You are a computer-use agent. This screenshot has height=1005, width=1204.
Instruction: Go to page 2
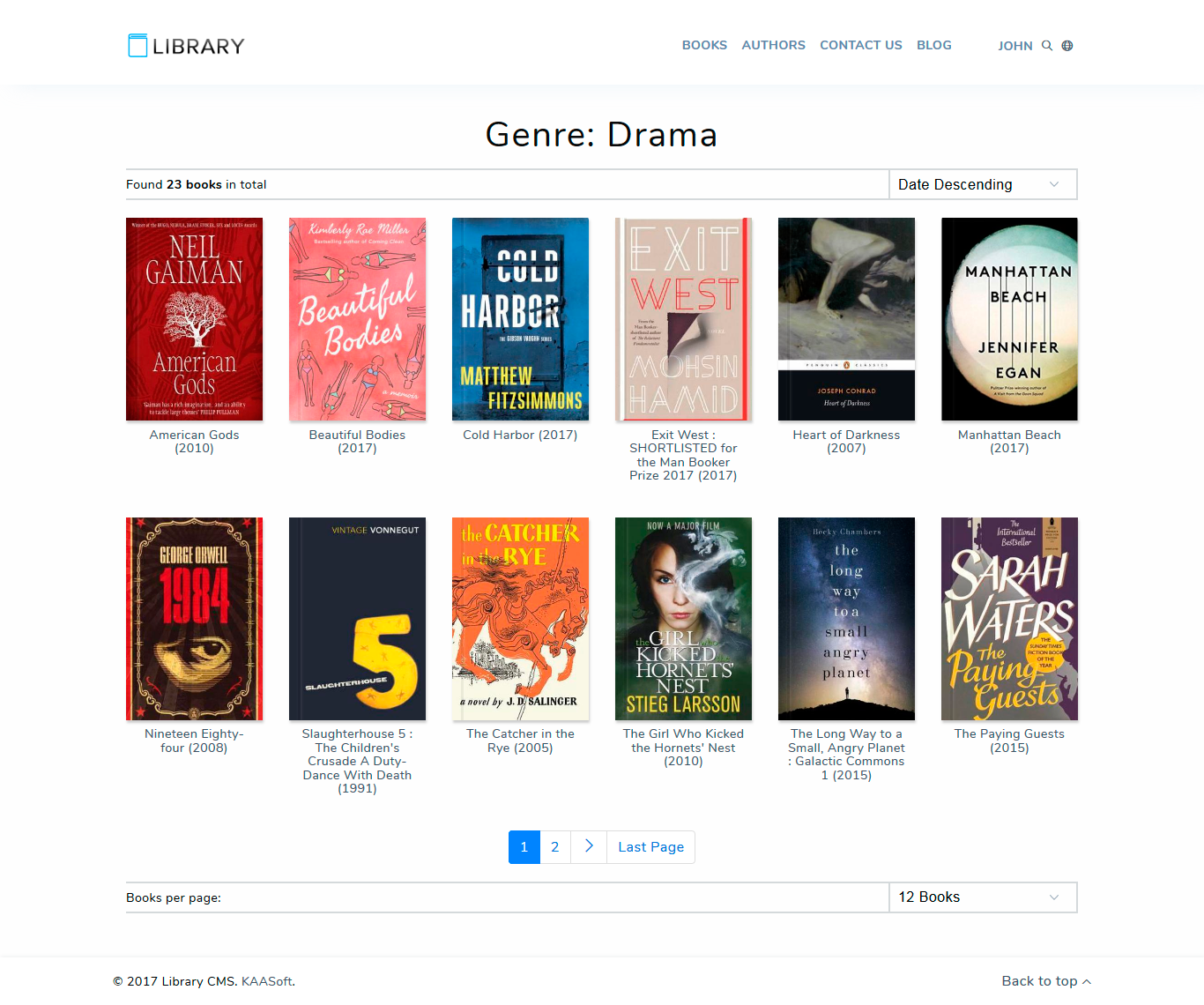click(x=555, y=846)
